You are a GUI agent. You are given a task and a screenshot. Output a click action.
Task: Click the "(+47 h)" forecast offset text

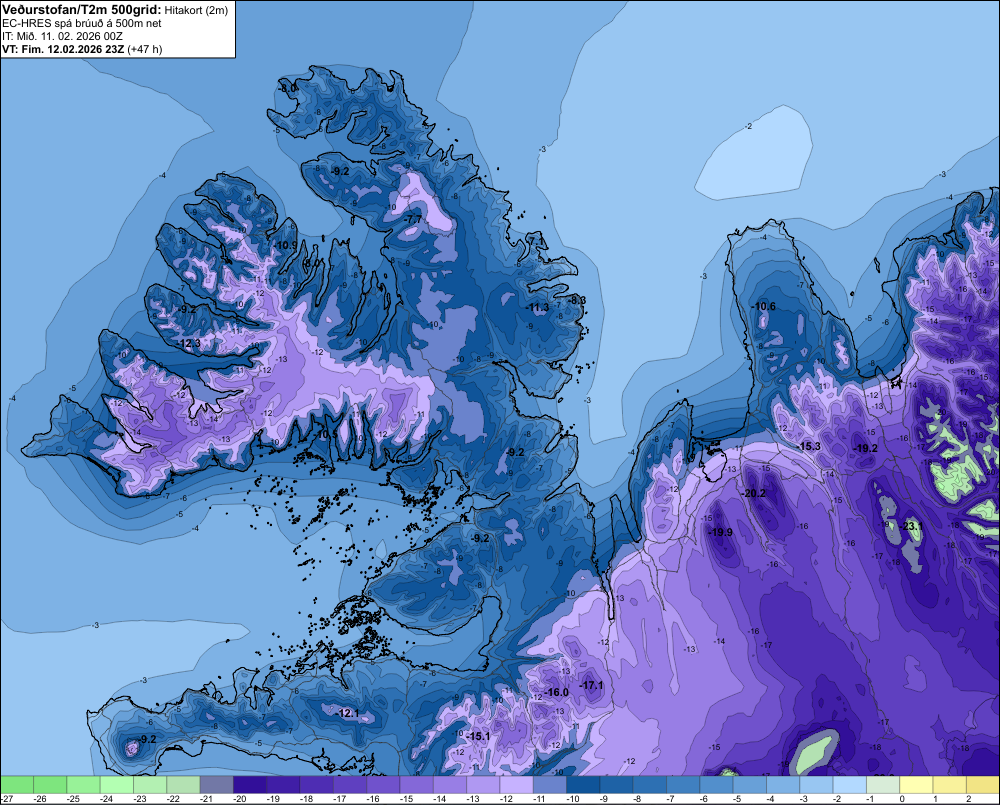[x=145, y=49]
